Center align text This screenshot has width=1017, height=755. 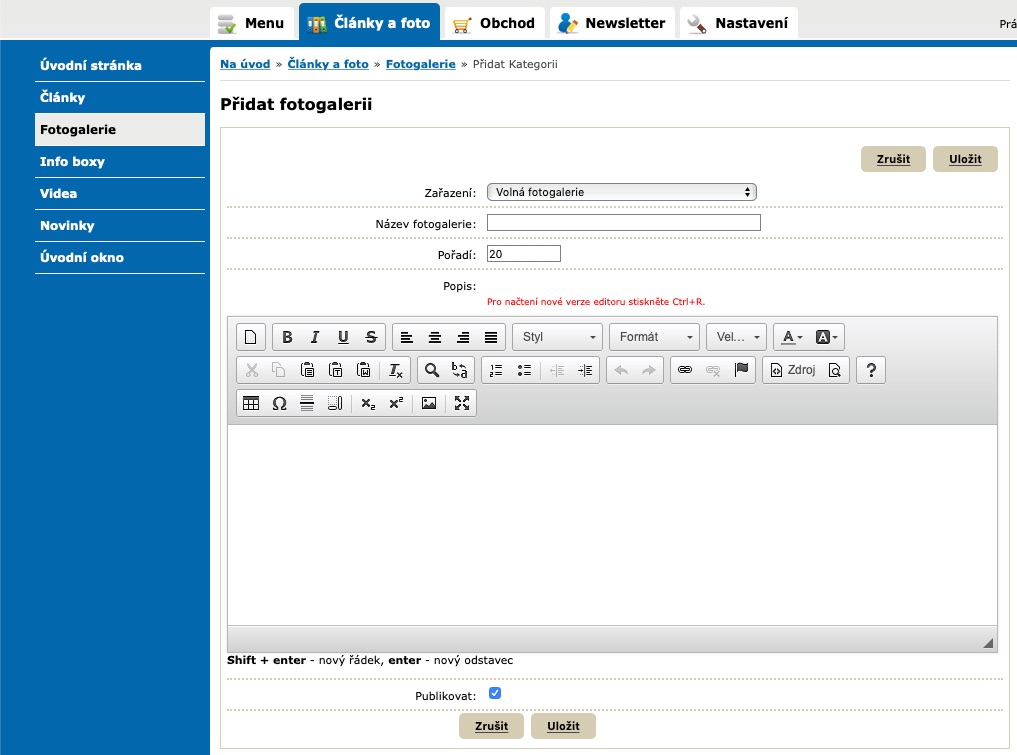click(x=435, y=337)
